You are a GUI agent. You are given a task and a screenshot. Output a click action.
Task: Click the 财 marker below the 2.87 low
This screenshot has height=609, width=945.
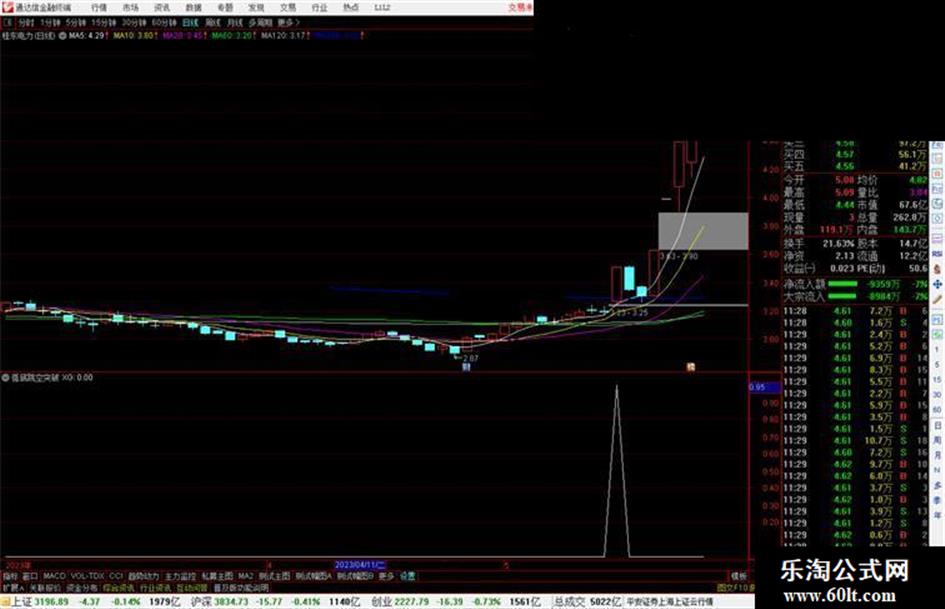(x=466, y=367)
